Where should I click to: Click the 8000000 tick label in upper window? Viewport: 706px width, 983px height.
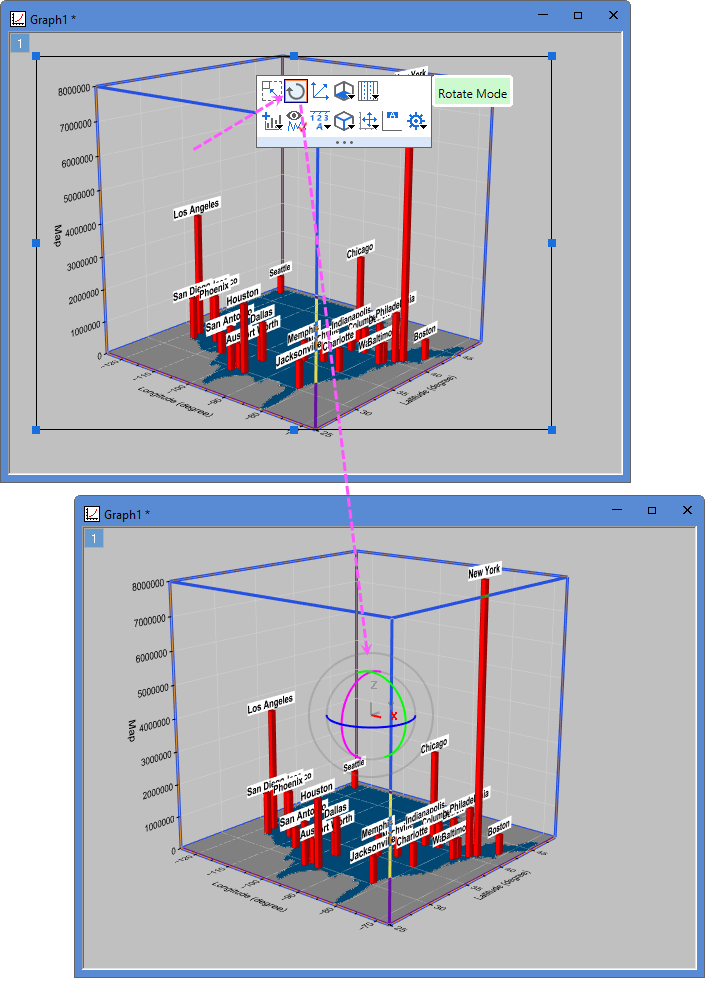pos(75,90)
